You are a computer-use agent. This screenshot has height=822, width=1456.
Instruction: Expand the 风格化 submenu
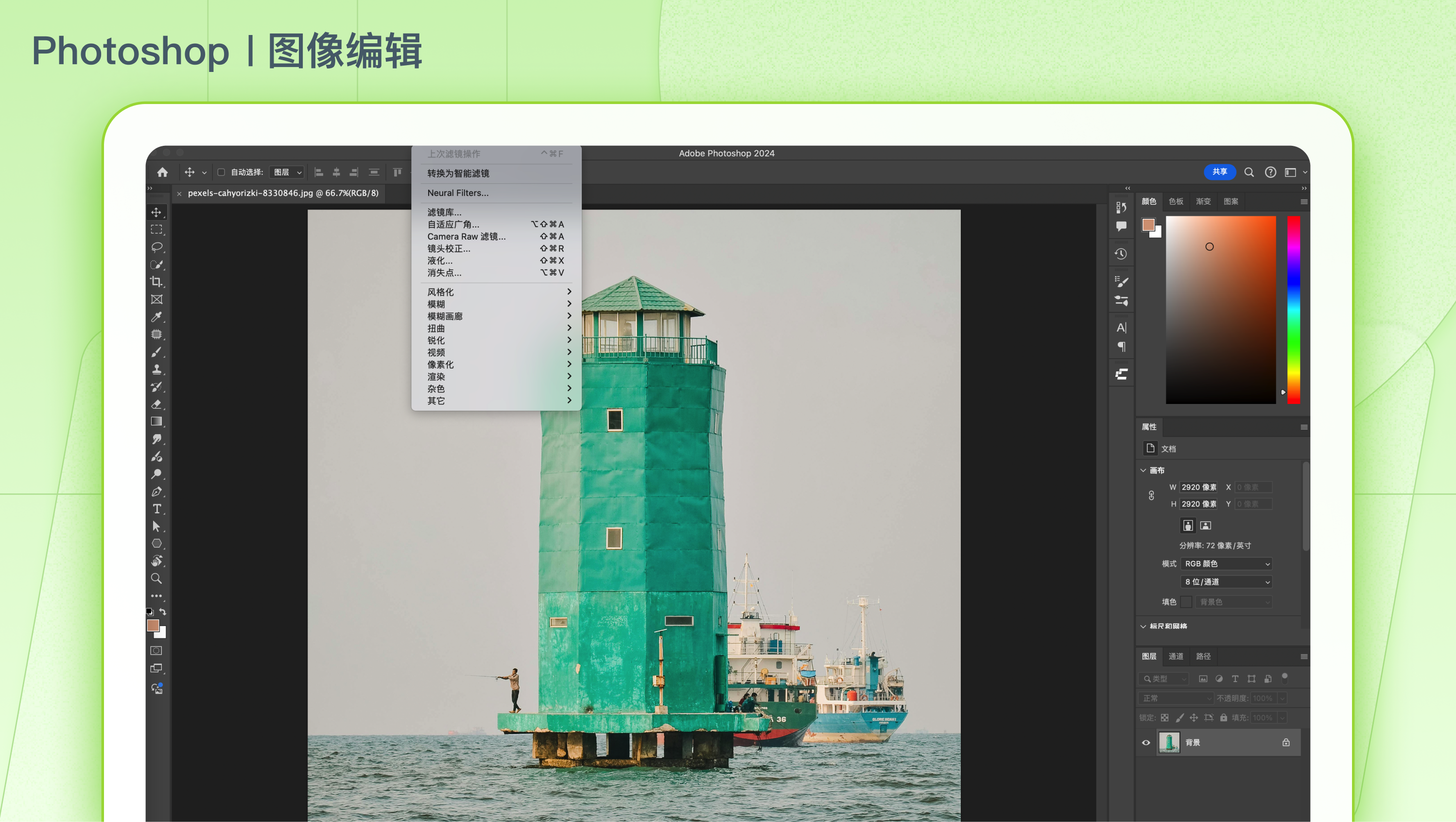tap(496, 292)
